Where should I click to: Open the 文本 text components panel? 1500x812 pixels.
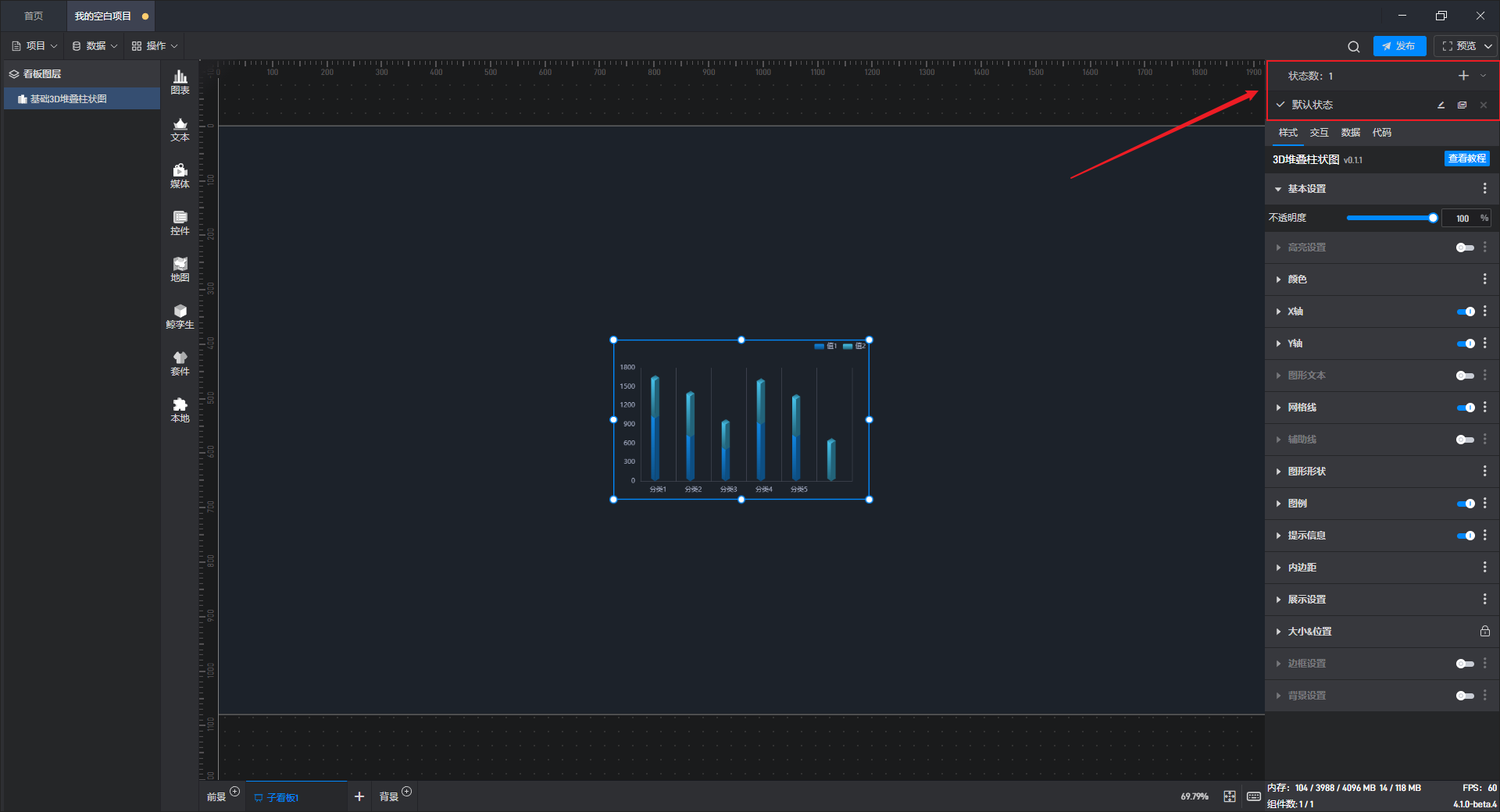180,129
